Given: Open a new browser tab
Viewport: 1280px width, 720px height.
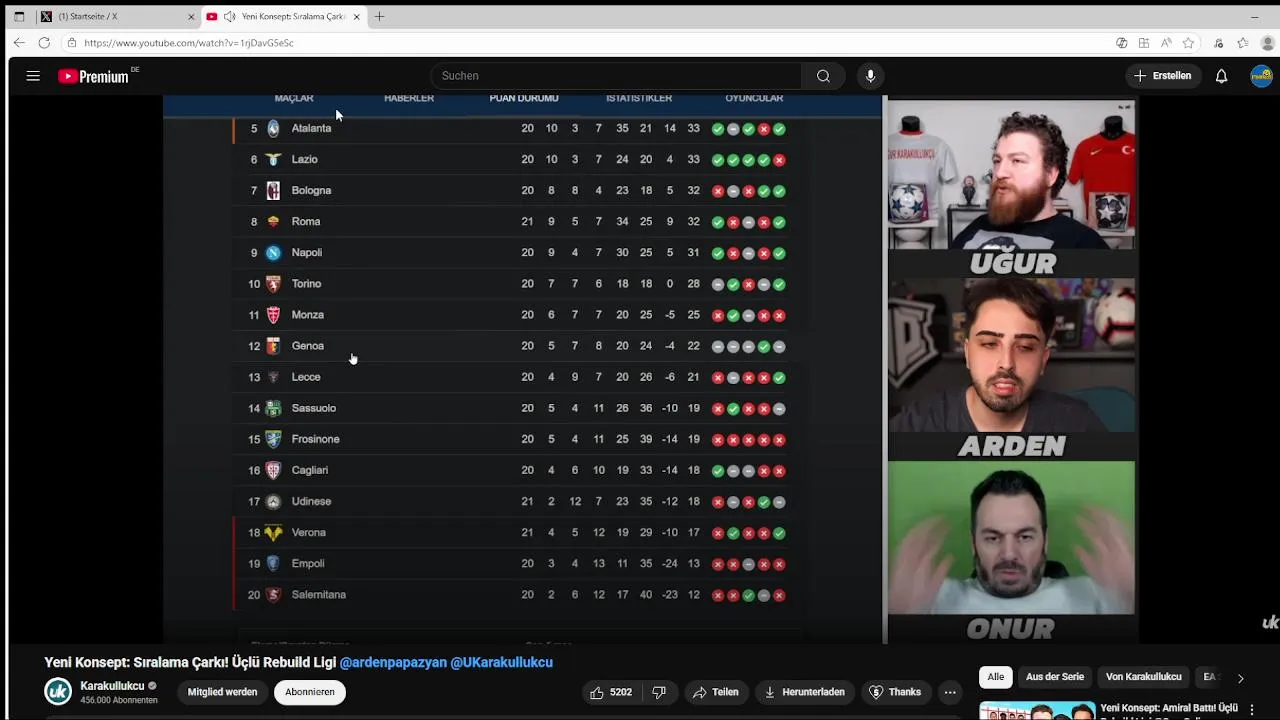Looking at the screenshot, I should click(379, 17).
